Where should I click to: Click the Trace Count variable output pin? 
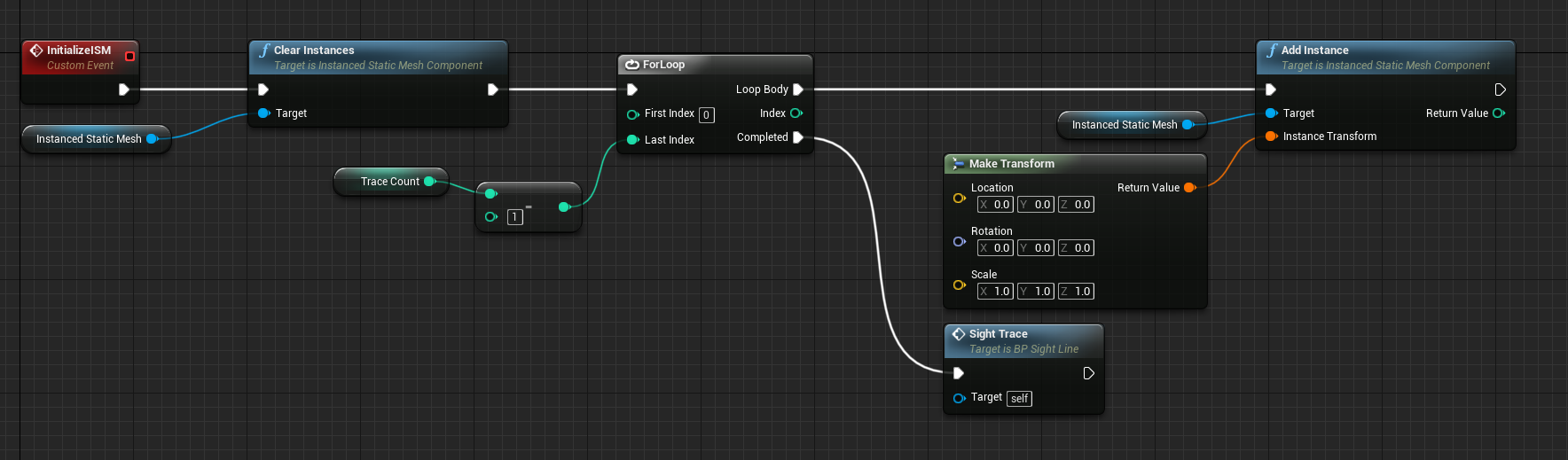click(x=430, y=182)
